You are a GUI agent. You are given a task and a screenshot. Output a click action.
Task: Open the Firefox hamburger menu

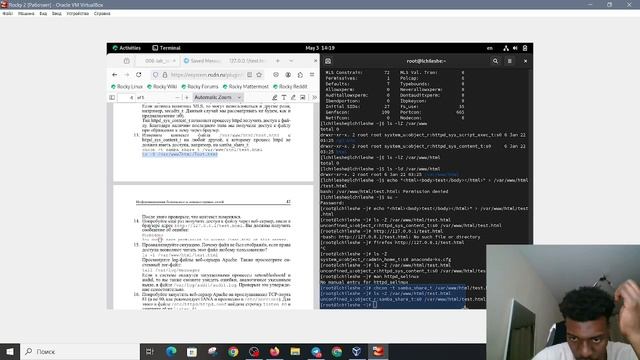click(312, 75)
